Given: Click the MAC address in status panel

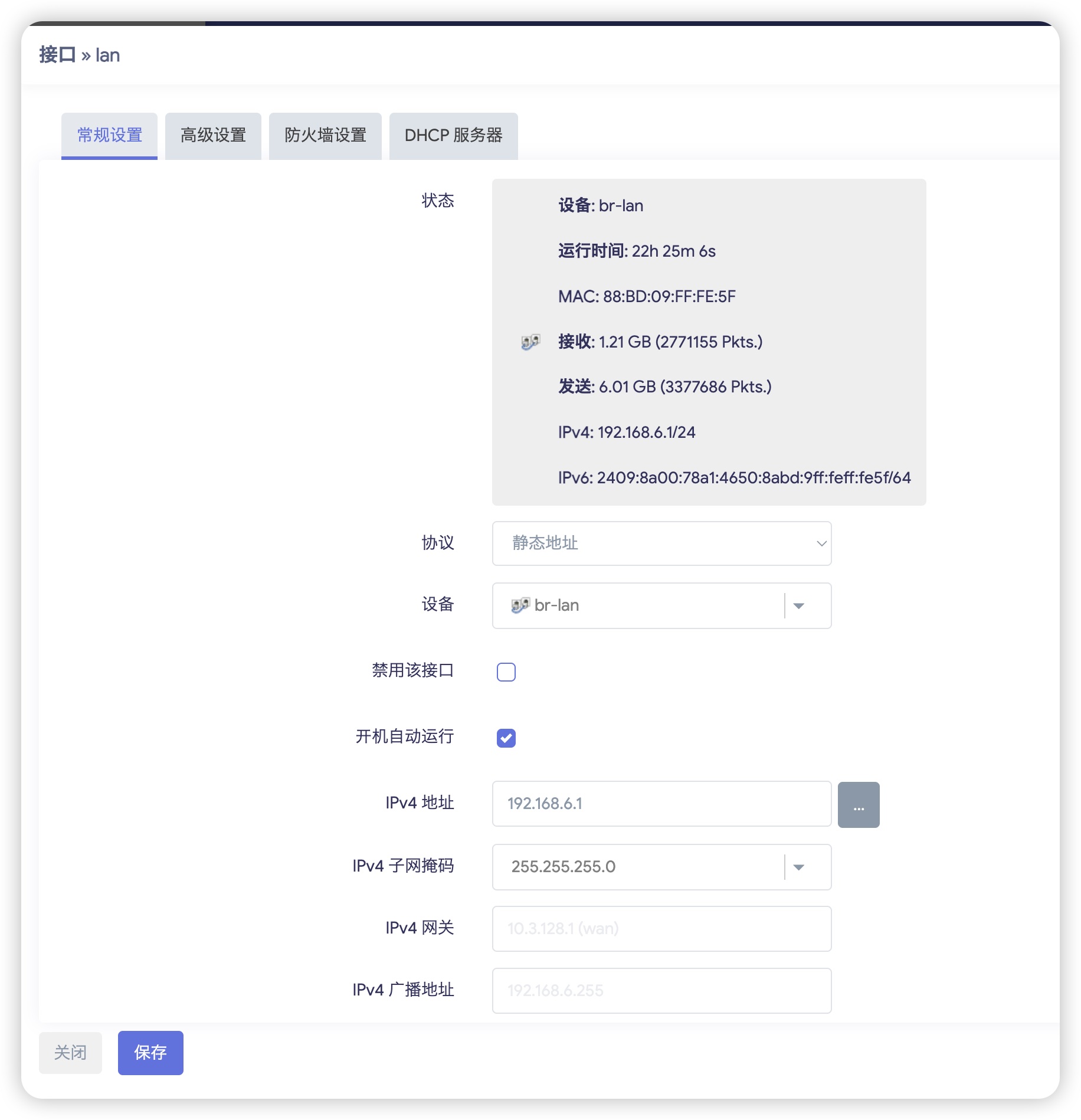Looking at the screenshot, I should point(647,297).
